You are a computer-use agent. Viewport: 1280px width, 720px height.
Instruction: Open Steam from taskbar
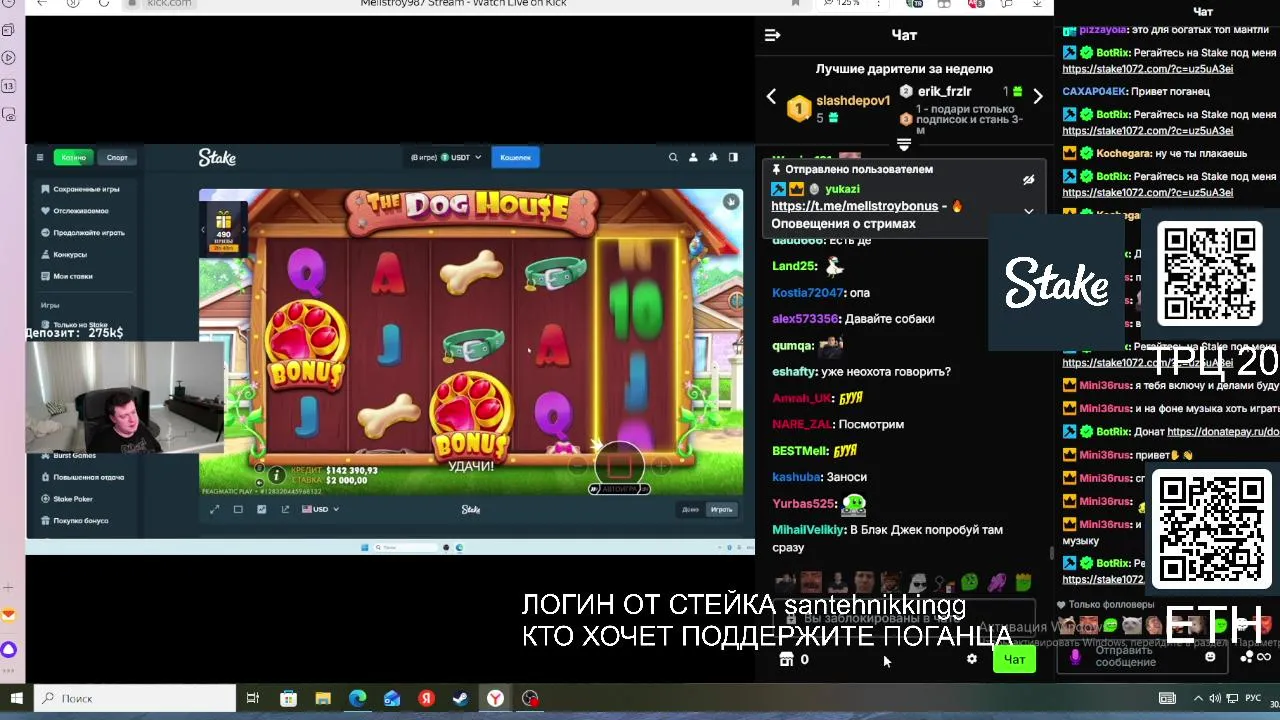(x=461, y=698)
